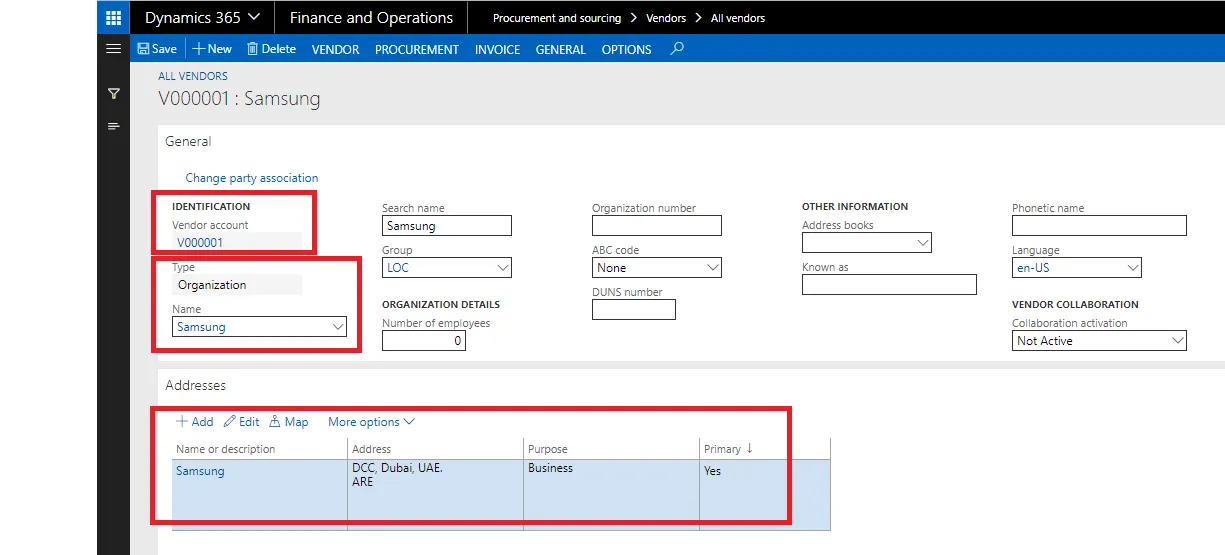The image size is (1225, 555).
Task: Sort by the Primary column header
Action: pyautogui.click(x=729, y=449)
